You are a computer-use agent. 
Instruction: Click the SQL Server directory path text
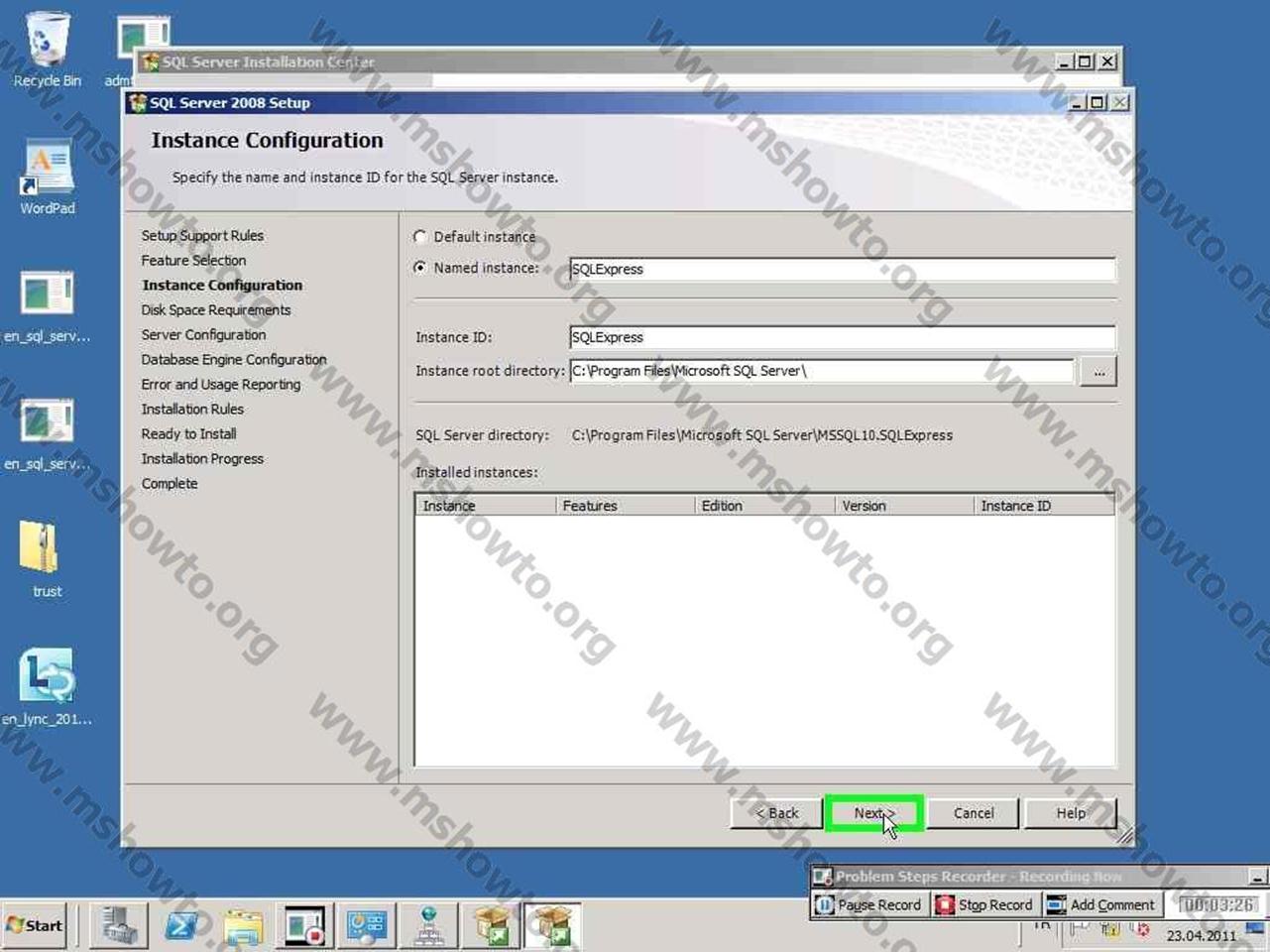pos(762,435)
